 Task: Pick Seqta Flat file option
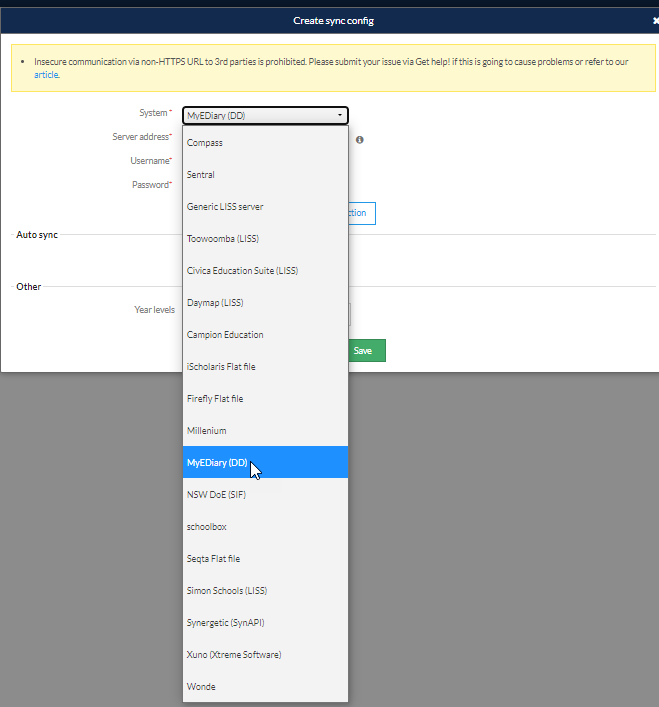tap(265, 559)
